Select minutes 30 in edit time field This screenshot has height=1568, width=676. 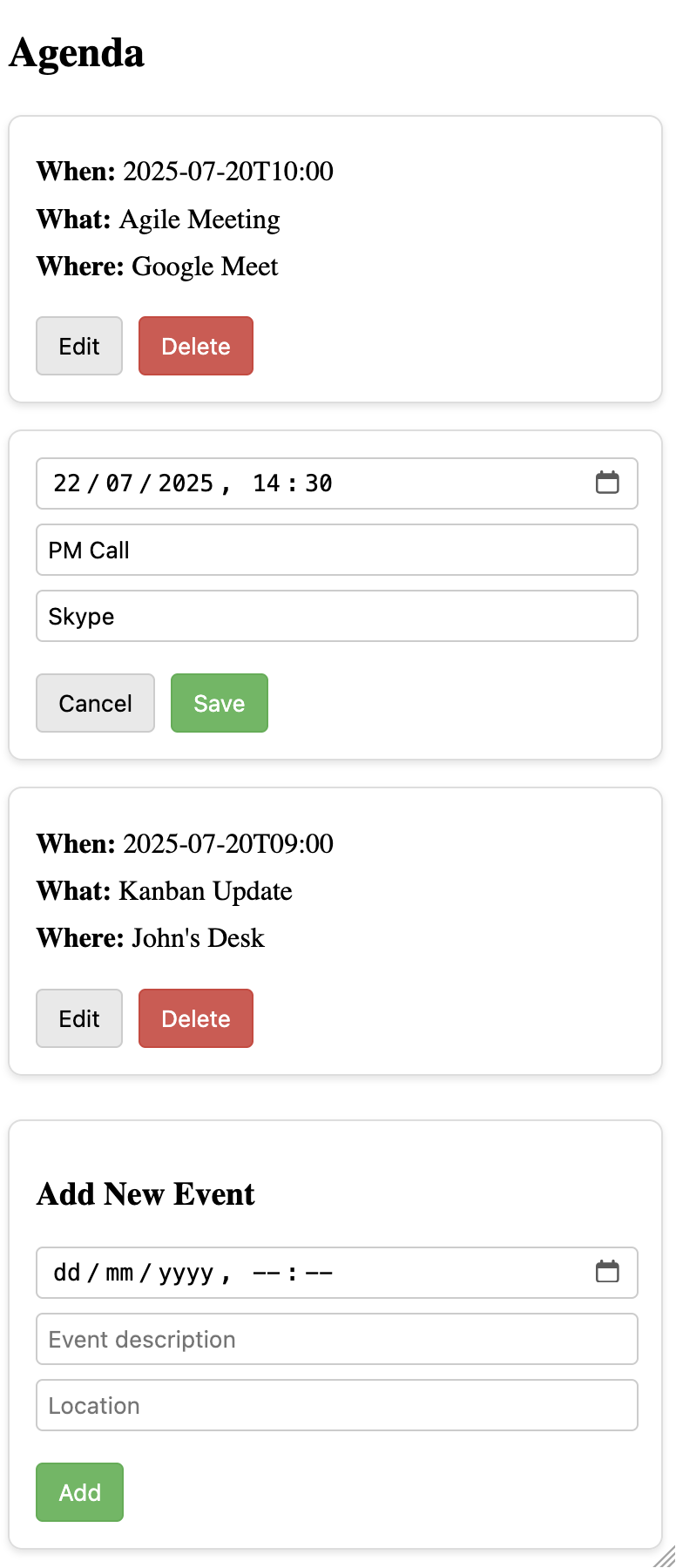pyautogui.click(x=319, y=483)
